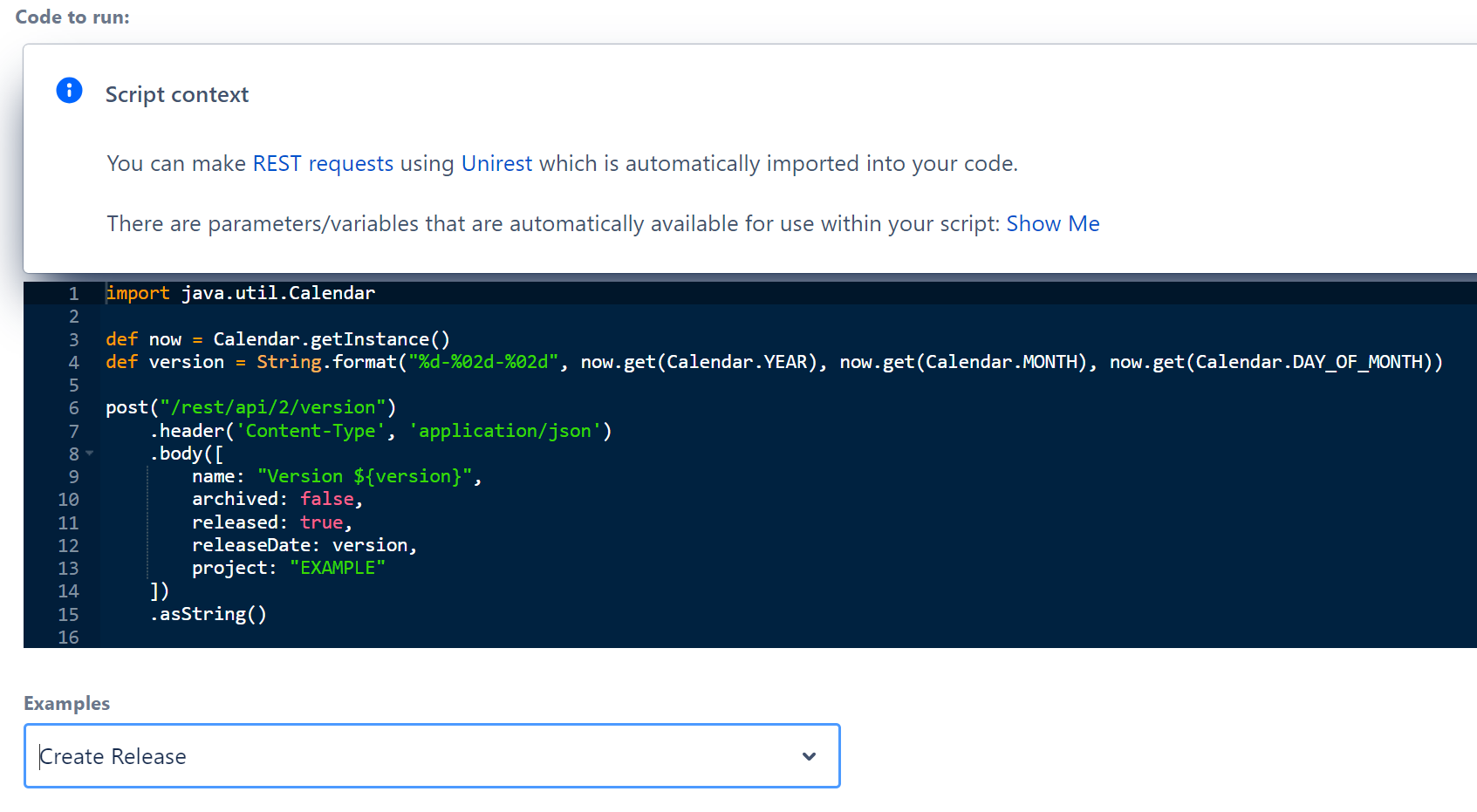This screenshot has width=1477, height=812.
Task: Click the 'application/json' header string
Action: tap(504, 431)
